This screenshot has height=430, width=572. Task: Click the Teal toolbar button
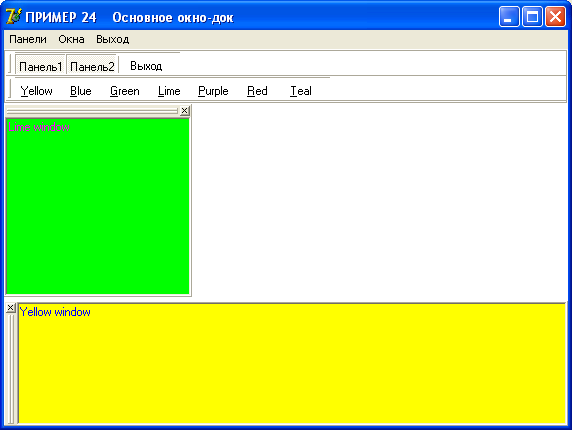point(301,90)
